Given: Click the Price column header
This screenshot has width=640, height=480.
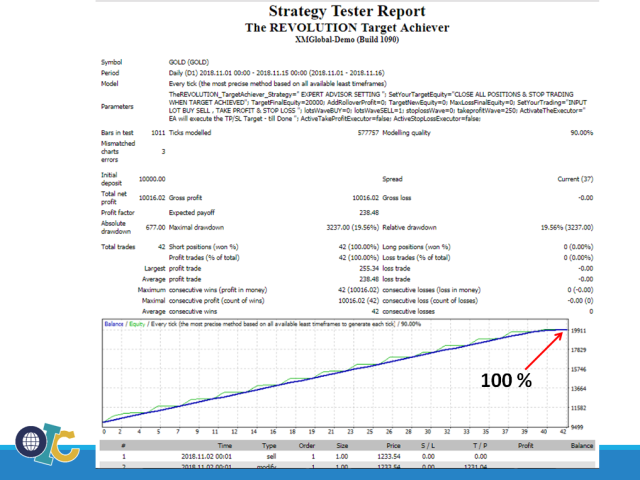Looking at the screenshot, I should 393,445.
